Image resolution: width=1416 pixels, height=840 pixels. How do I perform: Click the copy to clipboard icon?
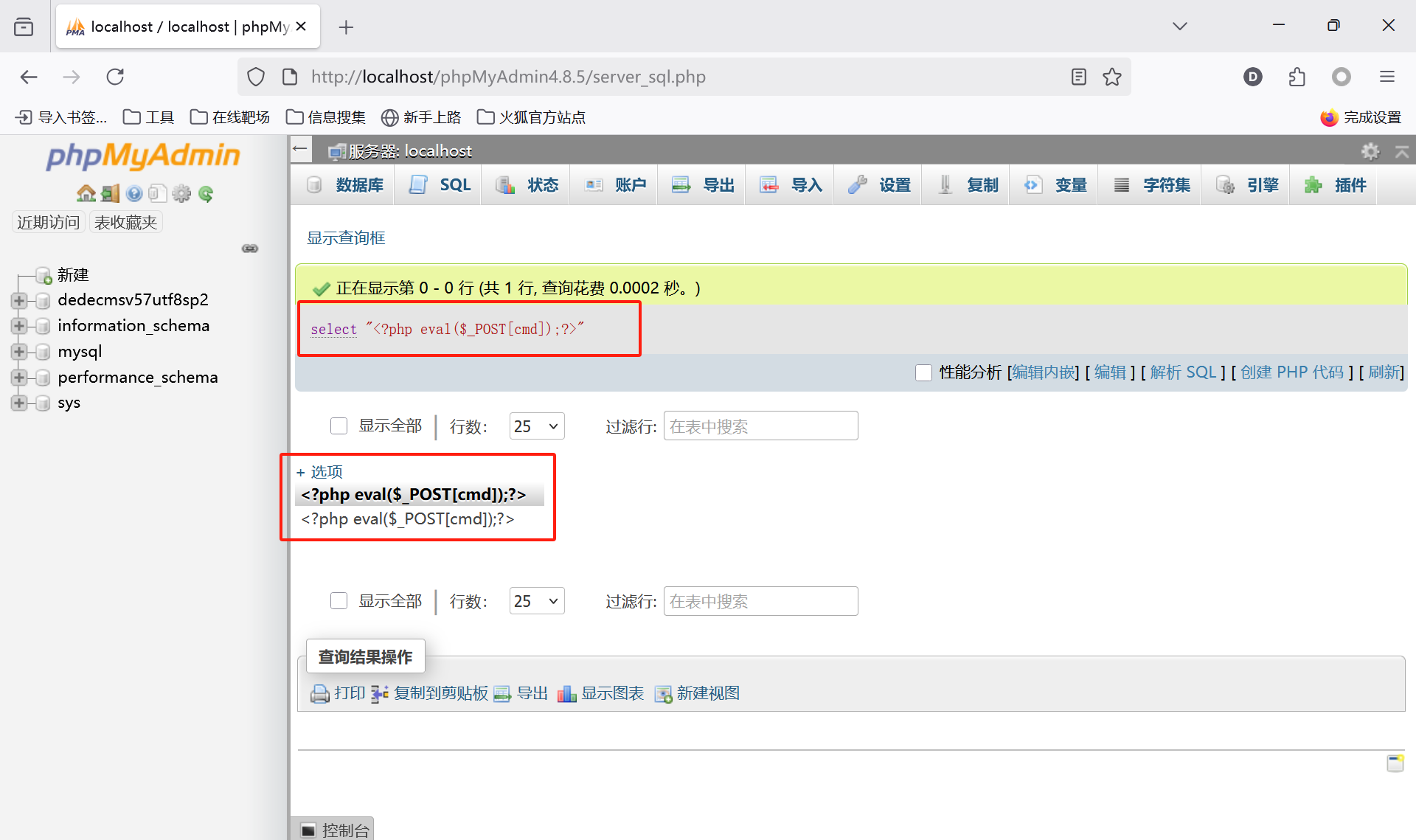click(x=379, y=694)
